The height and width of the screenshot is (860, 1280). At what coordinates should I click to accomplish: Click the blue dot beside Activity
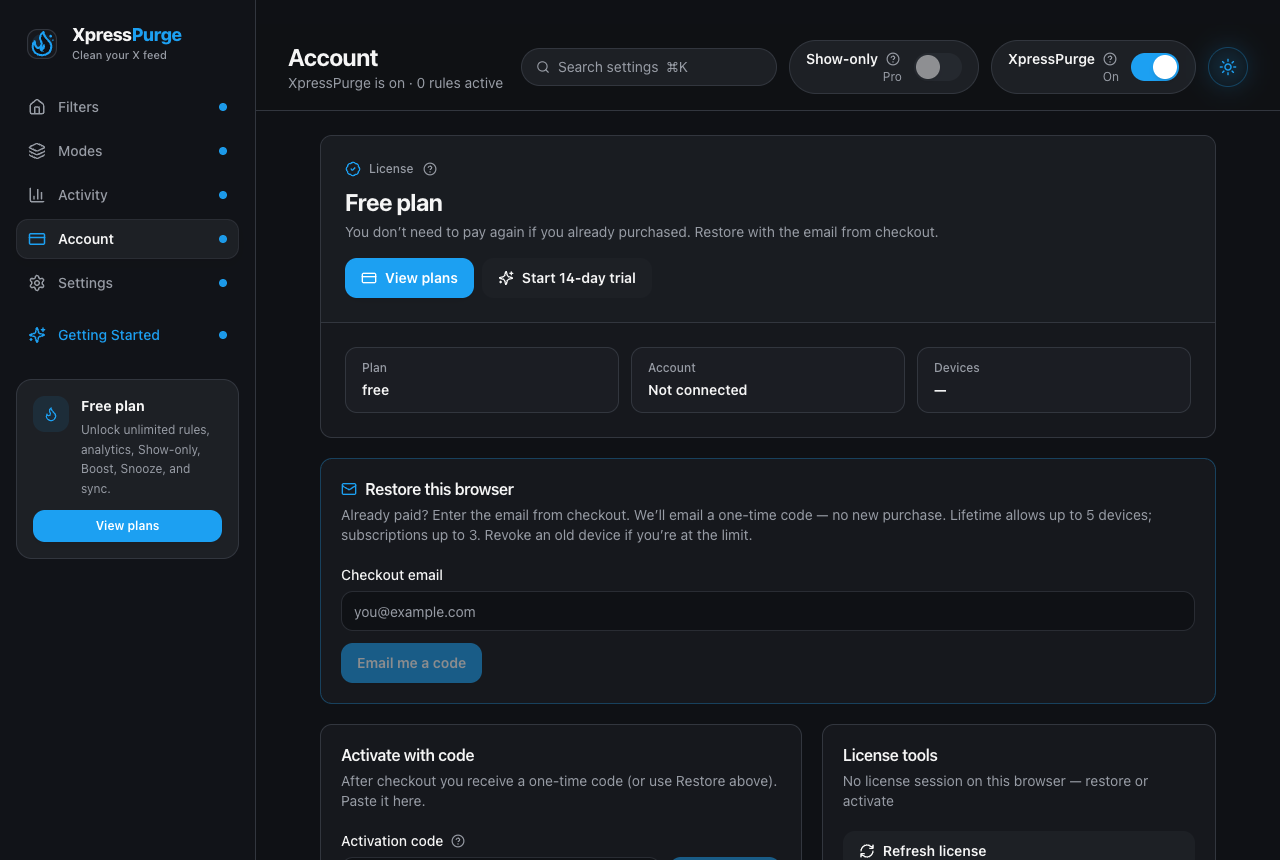pyautogui.click(x=223, y=195)
